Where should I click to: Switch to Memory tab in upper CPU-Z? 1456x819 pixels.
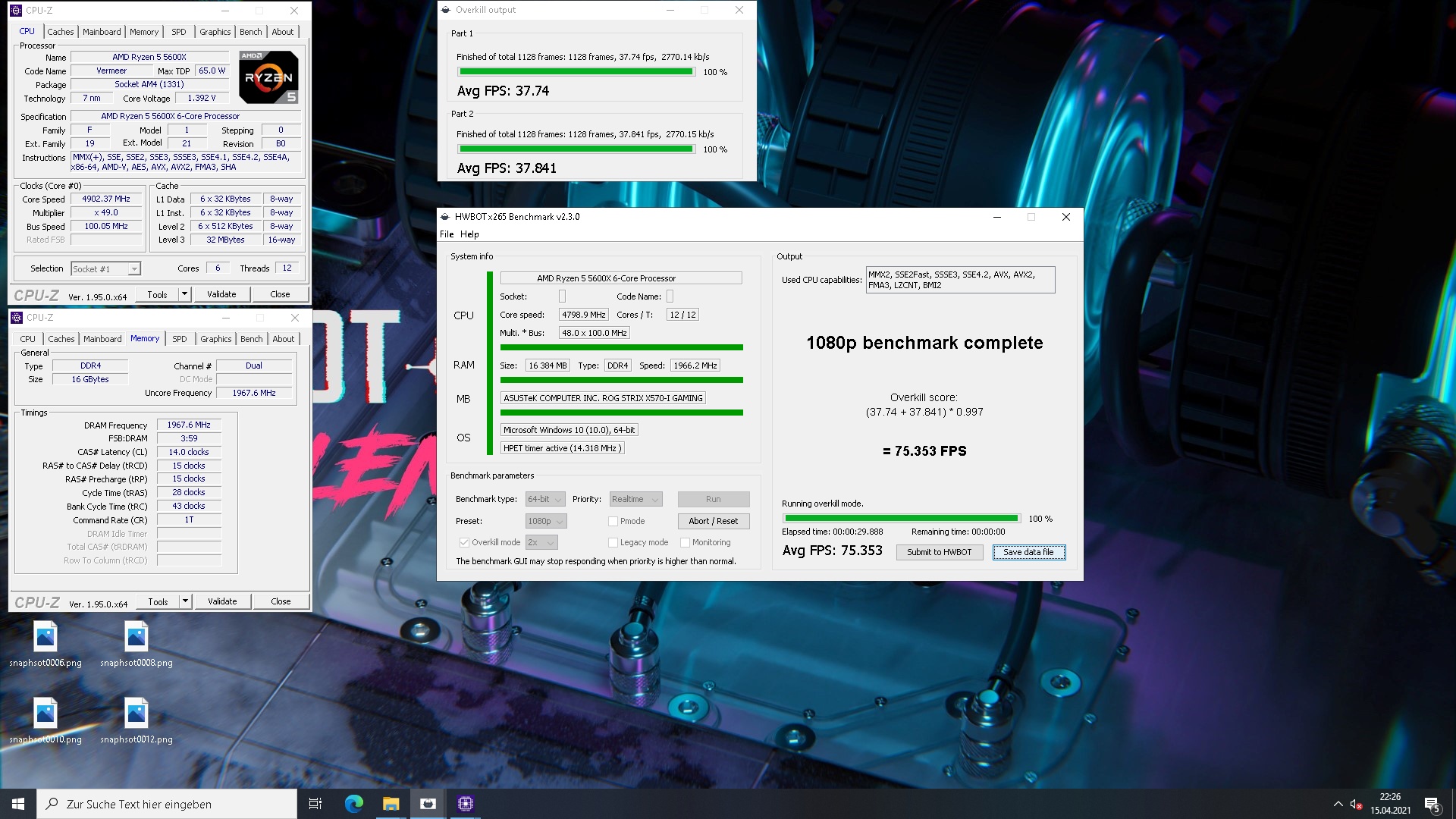tap(144, 32)
